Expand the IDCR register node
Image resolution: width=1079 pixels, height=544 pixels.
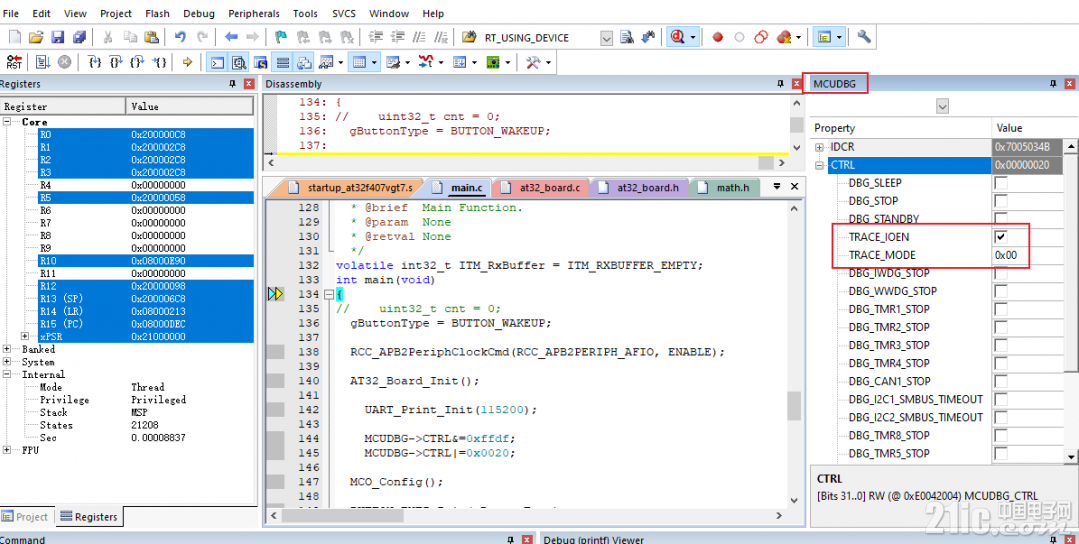tap(820, 147)
